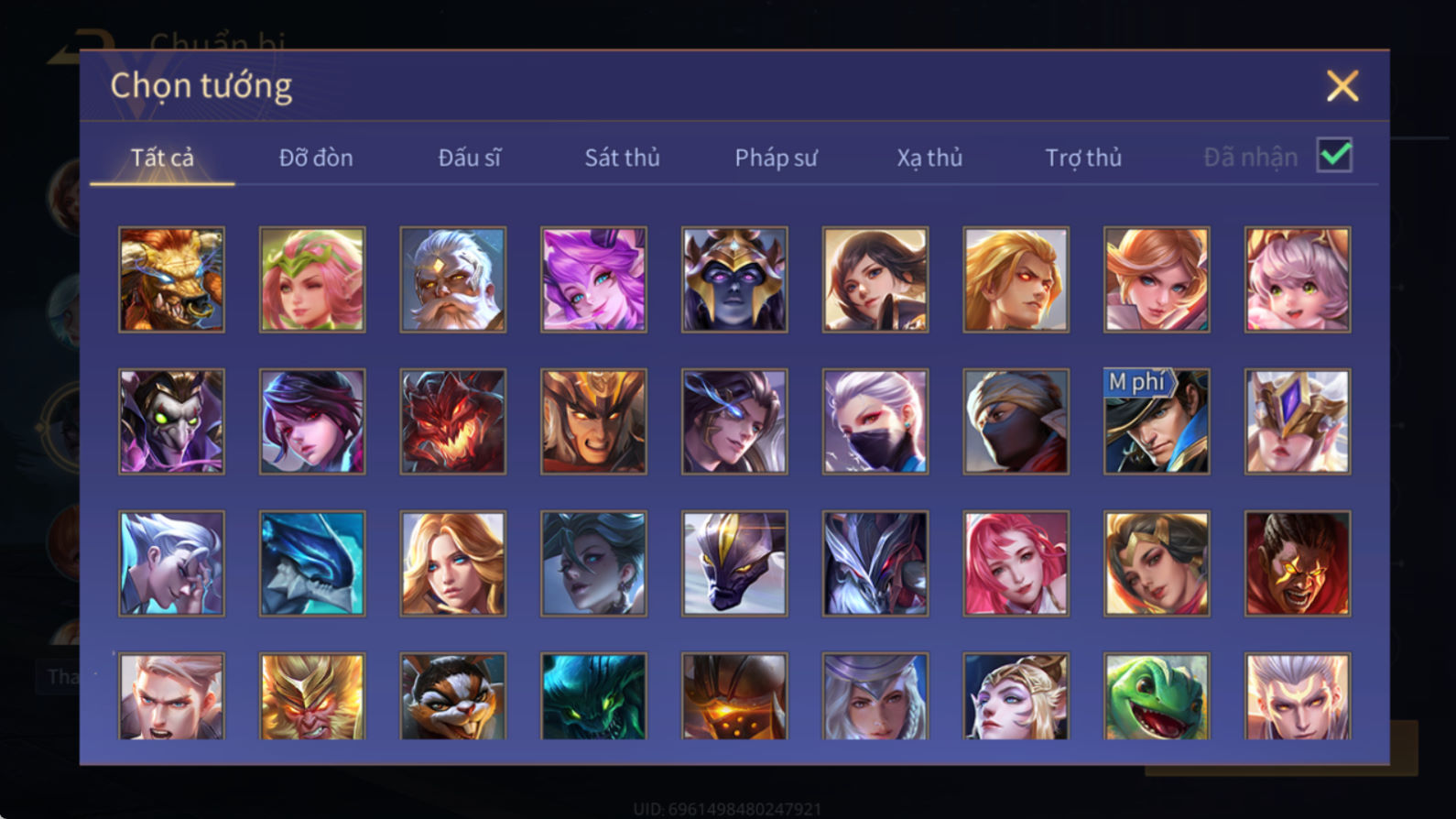Select the horned bull beast hero portrait

171,279
